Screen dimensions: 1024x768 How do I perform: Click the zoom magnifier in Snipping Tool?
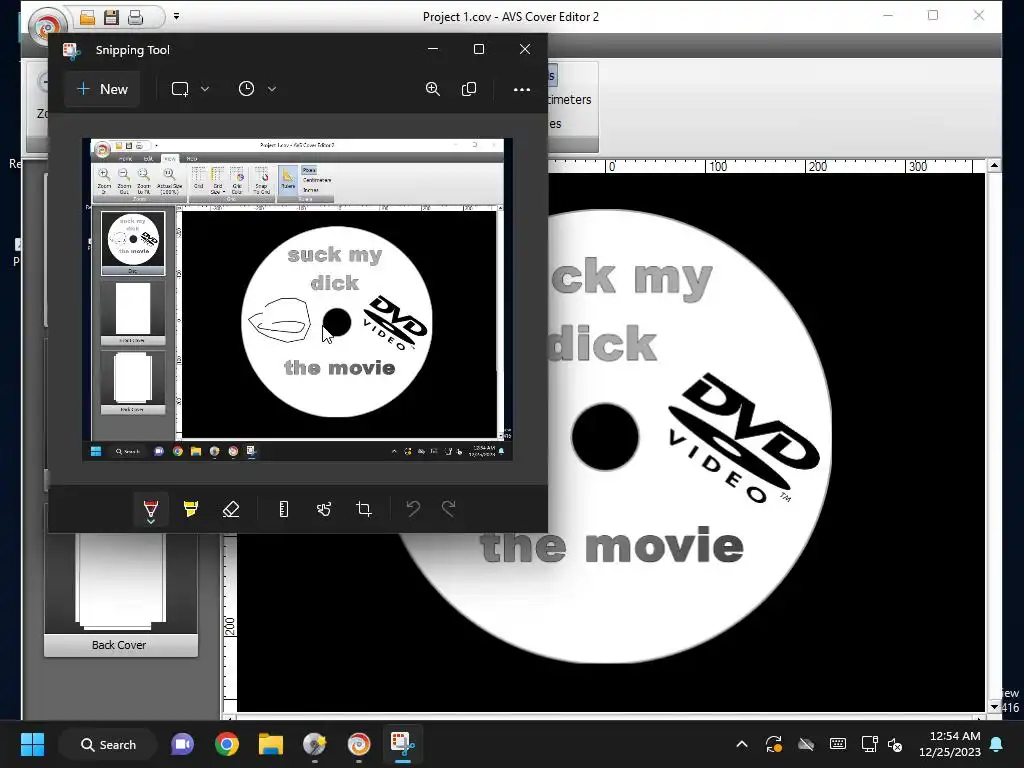432,89
